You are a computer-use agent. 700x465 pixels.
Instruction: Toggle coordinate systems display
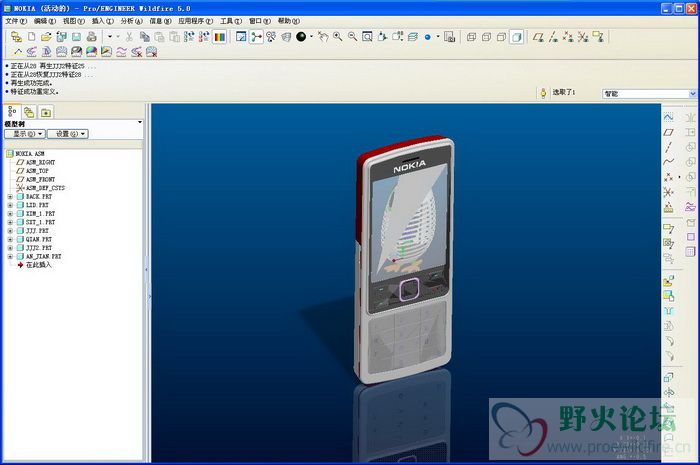(583, 37)
